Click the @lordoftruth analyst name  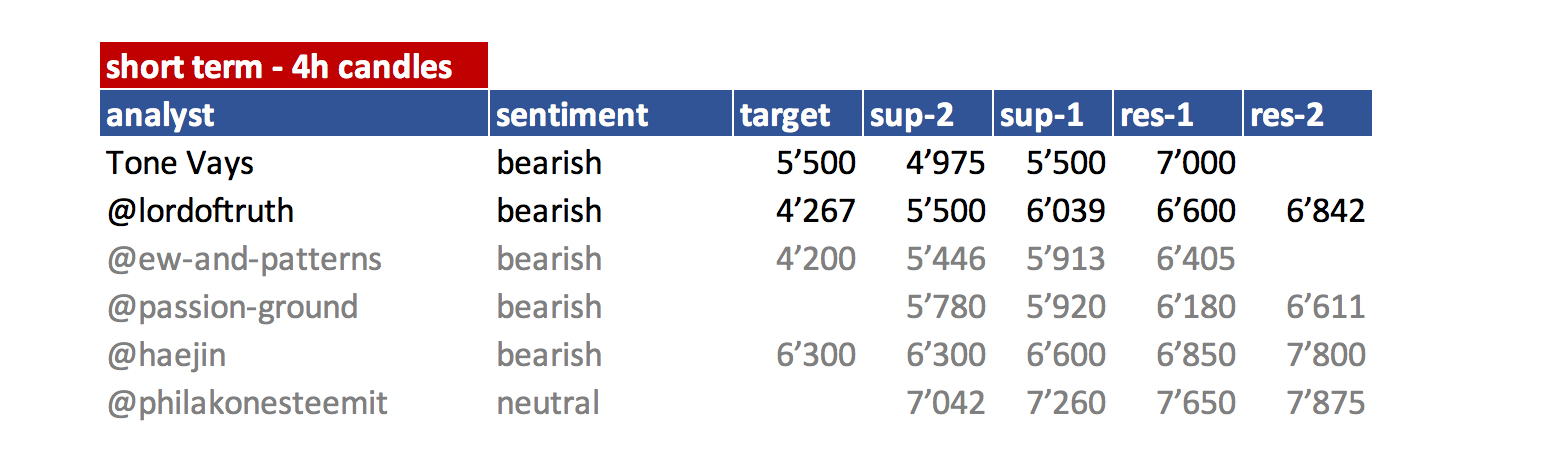(x=200, y=210)
